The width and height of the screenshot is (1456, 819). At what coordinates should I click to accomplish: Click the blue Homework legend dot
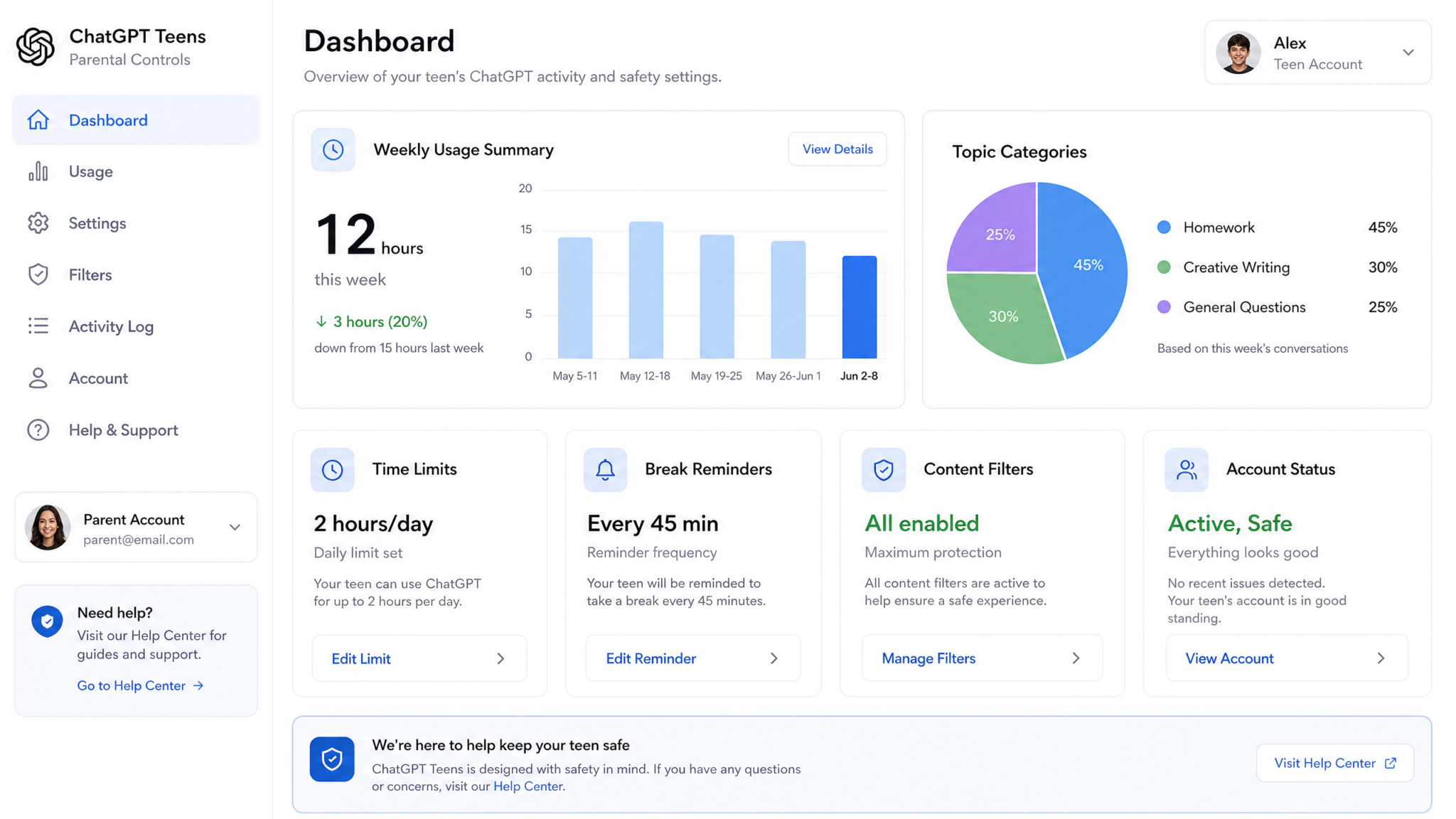[1164, 227]
